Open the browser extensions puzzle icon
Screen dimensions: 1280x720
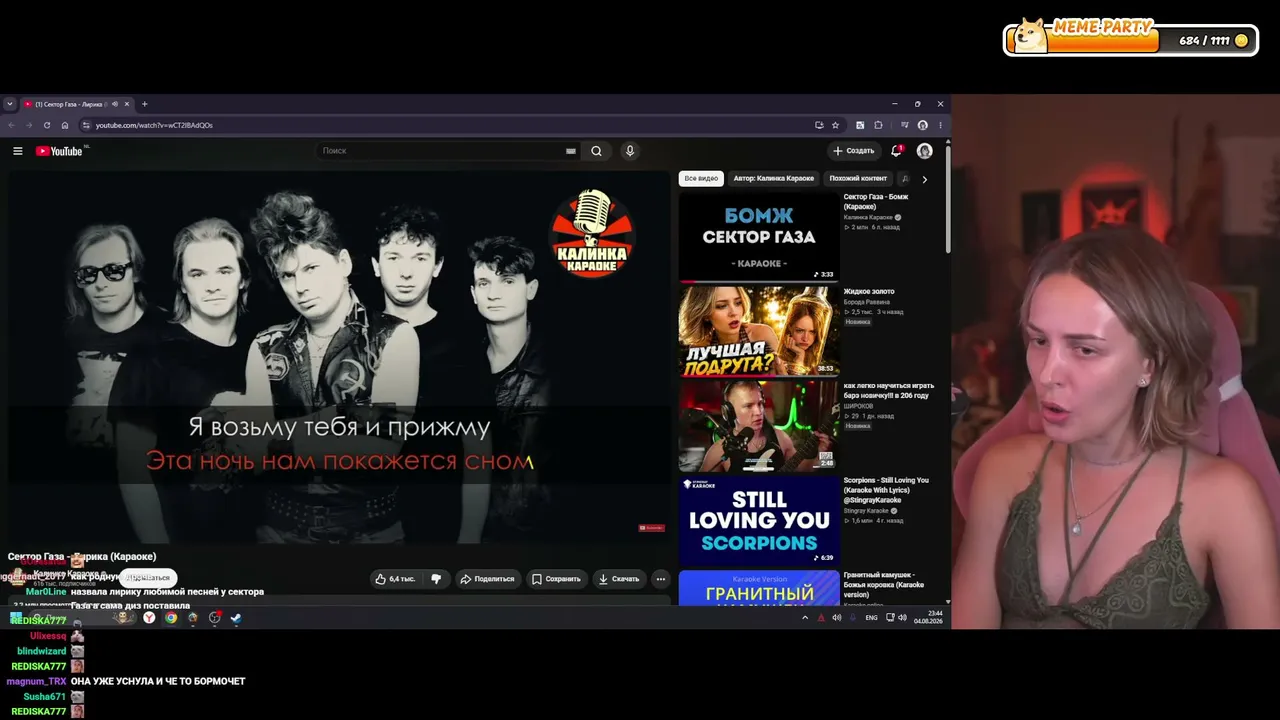tap(878, 125)
